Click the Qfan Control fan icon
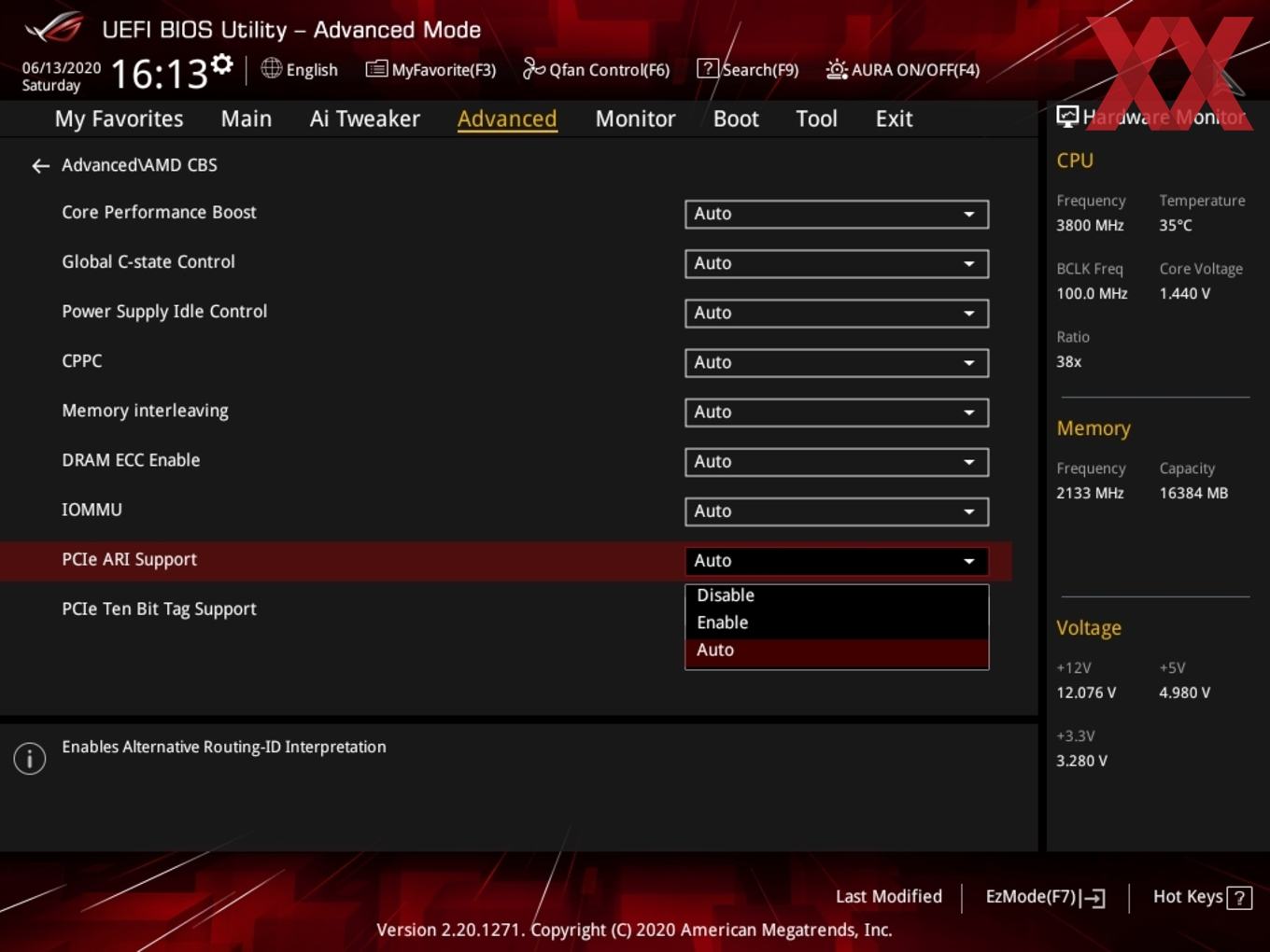The image size is (1270, 952). [x=533, y=68]
